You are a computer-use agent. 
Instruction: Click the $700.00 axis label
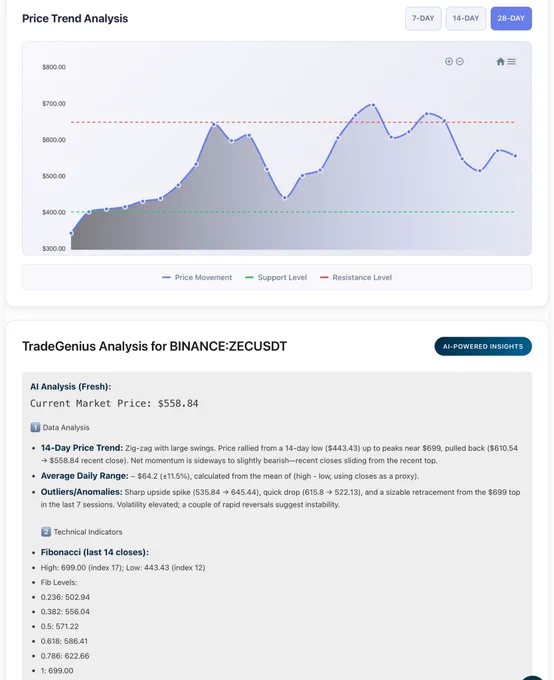54,104
